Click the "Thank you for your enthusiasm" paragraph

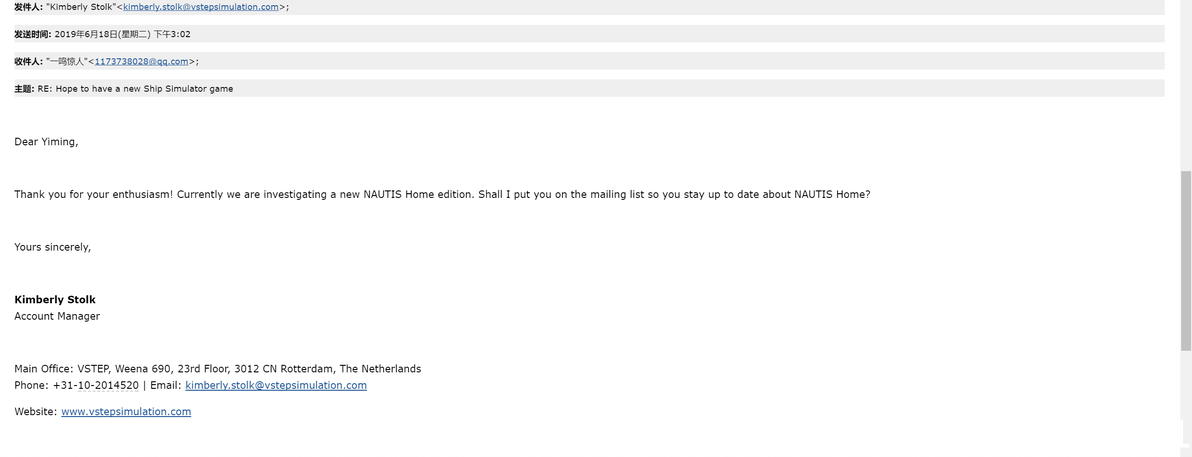(x=441, y=194)
